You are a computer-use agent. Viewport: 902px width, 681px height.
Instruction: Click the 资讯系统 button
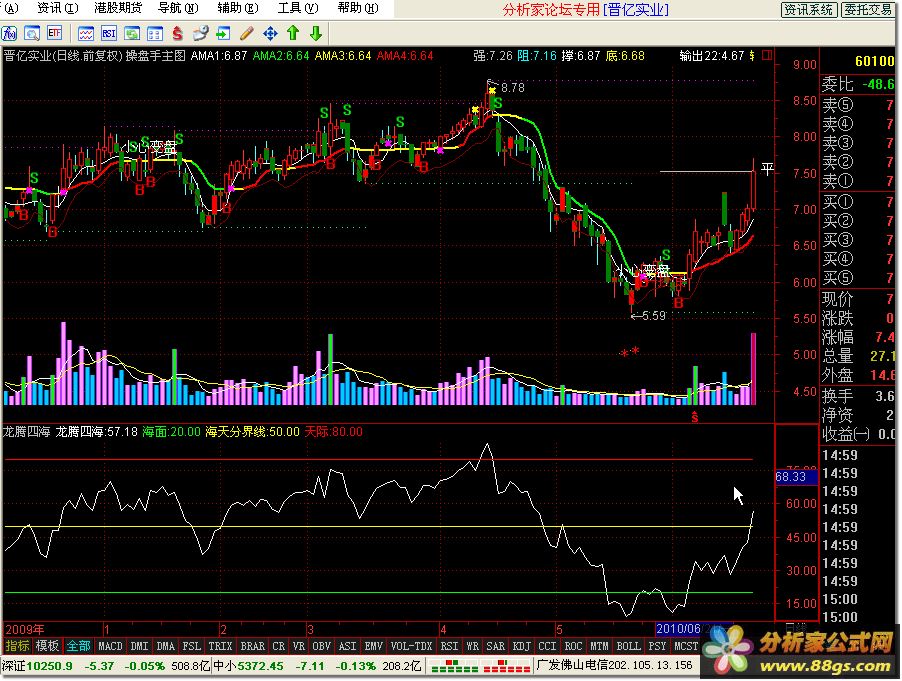[809, 9]
